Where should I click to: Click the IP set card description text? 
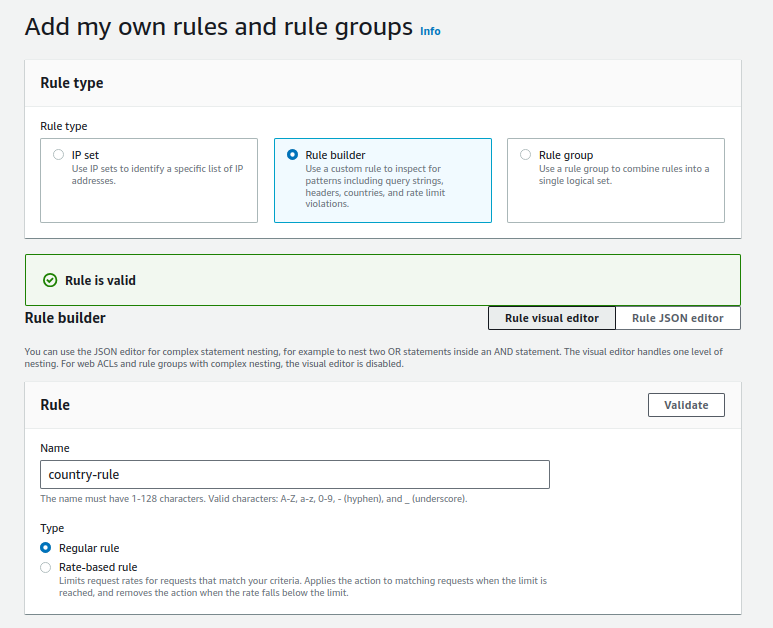157,175
